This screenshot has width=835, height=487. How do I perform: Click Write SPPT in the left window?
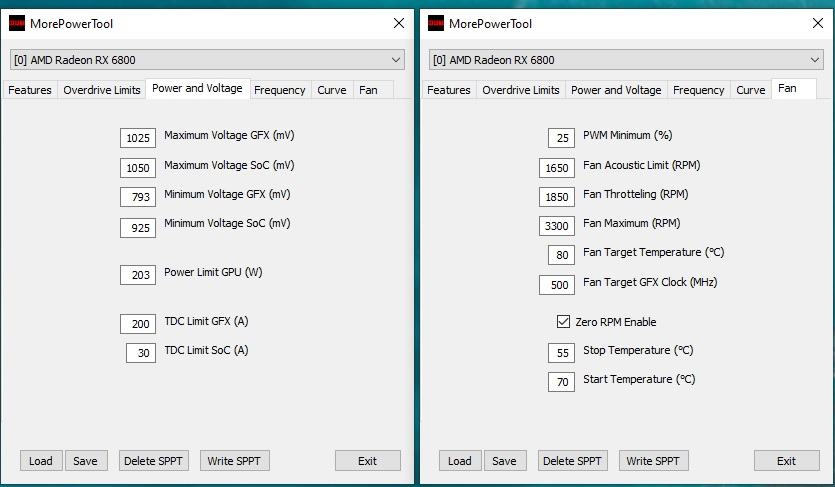pyautogui.click(x=234, y=461)
